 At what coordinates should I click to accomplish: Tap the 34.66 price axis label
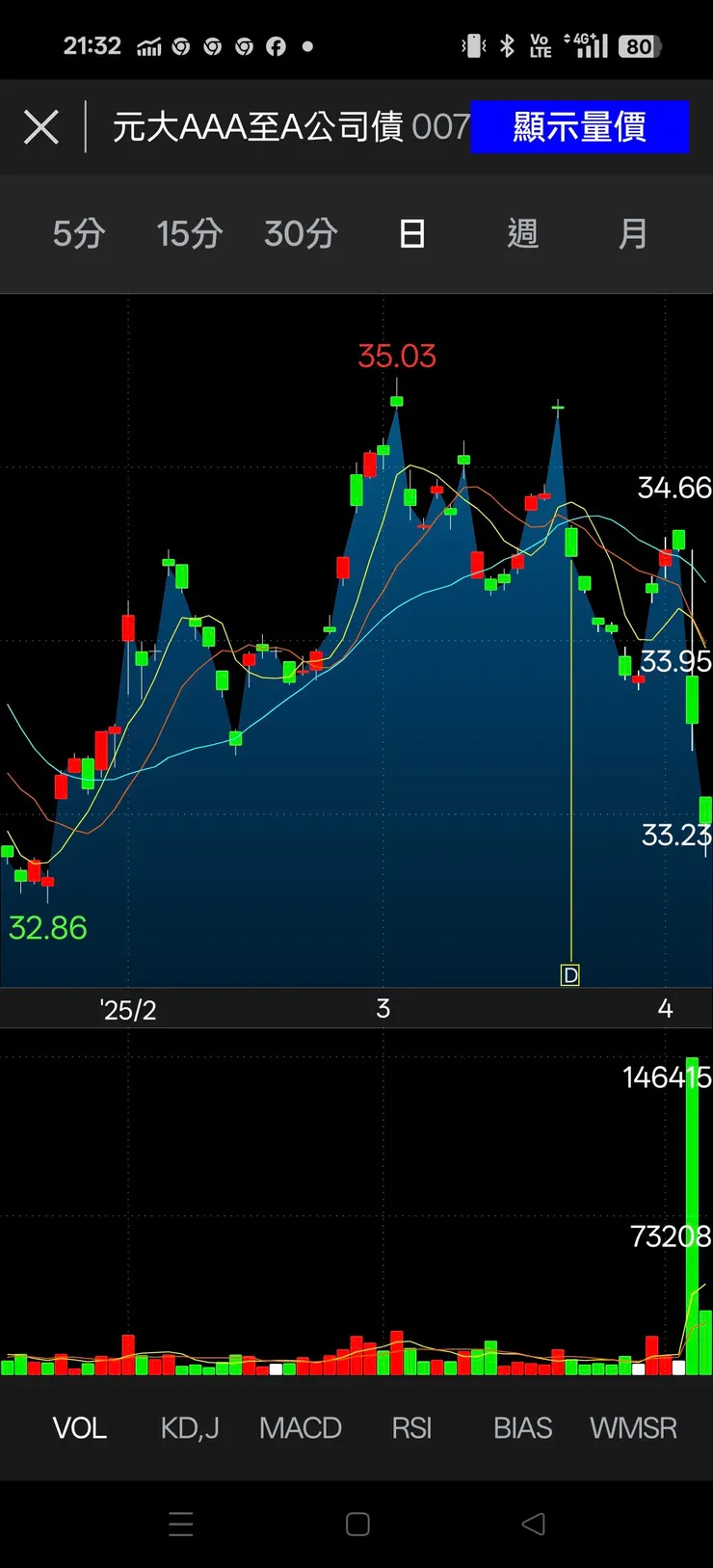point(674,488)
